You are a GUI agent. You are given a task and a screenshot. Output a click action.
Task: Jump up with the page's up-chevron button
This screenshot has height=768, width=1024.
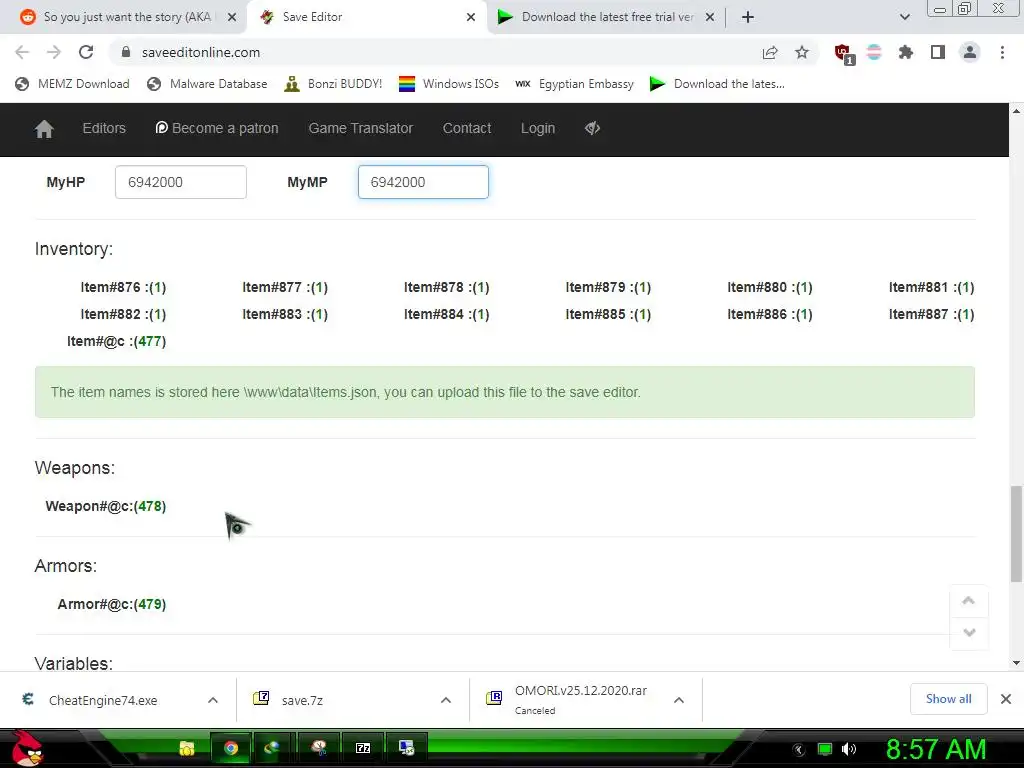pos(968,601)
